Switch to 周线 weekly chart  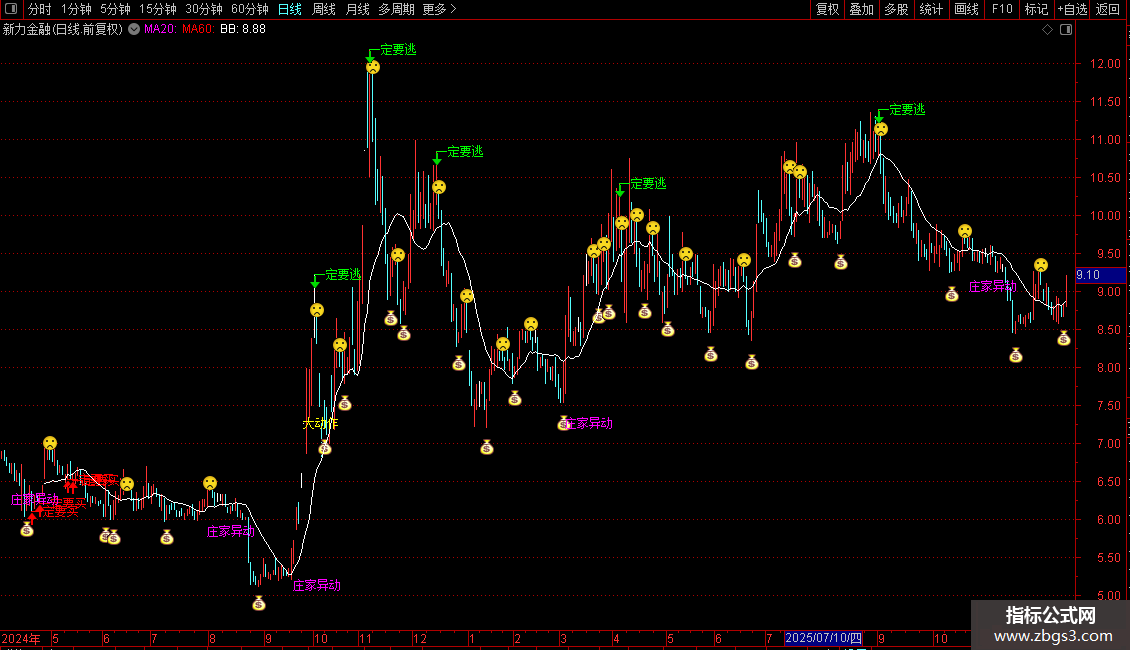coord(324,9)
